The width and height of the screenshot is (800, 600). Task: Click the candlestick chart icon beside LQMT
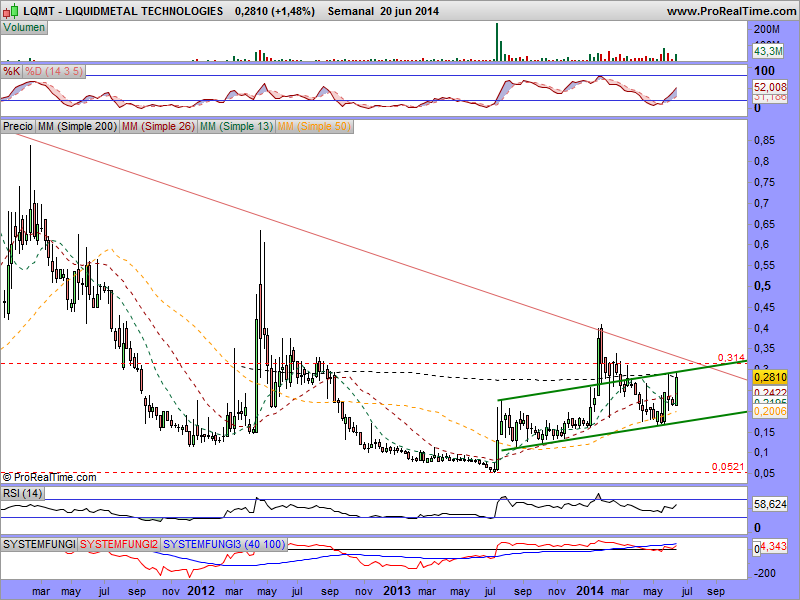[x=11, y=11]
